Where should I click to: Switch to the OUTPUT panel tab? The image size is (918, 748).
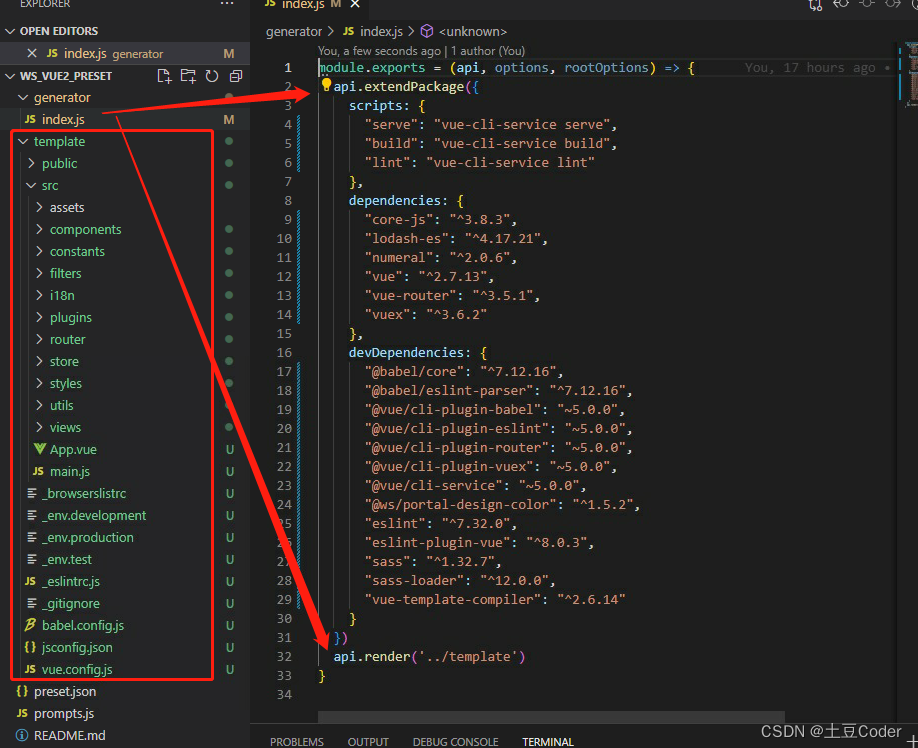pos(368,742)
